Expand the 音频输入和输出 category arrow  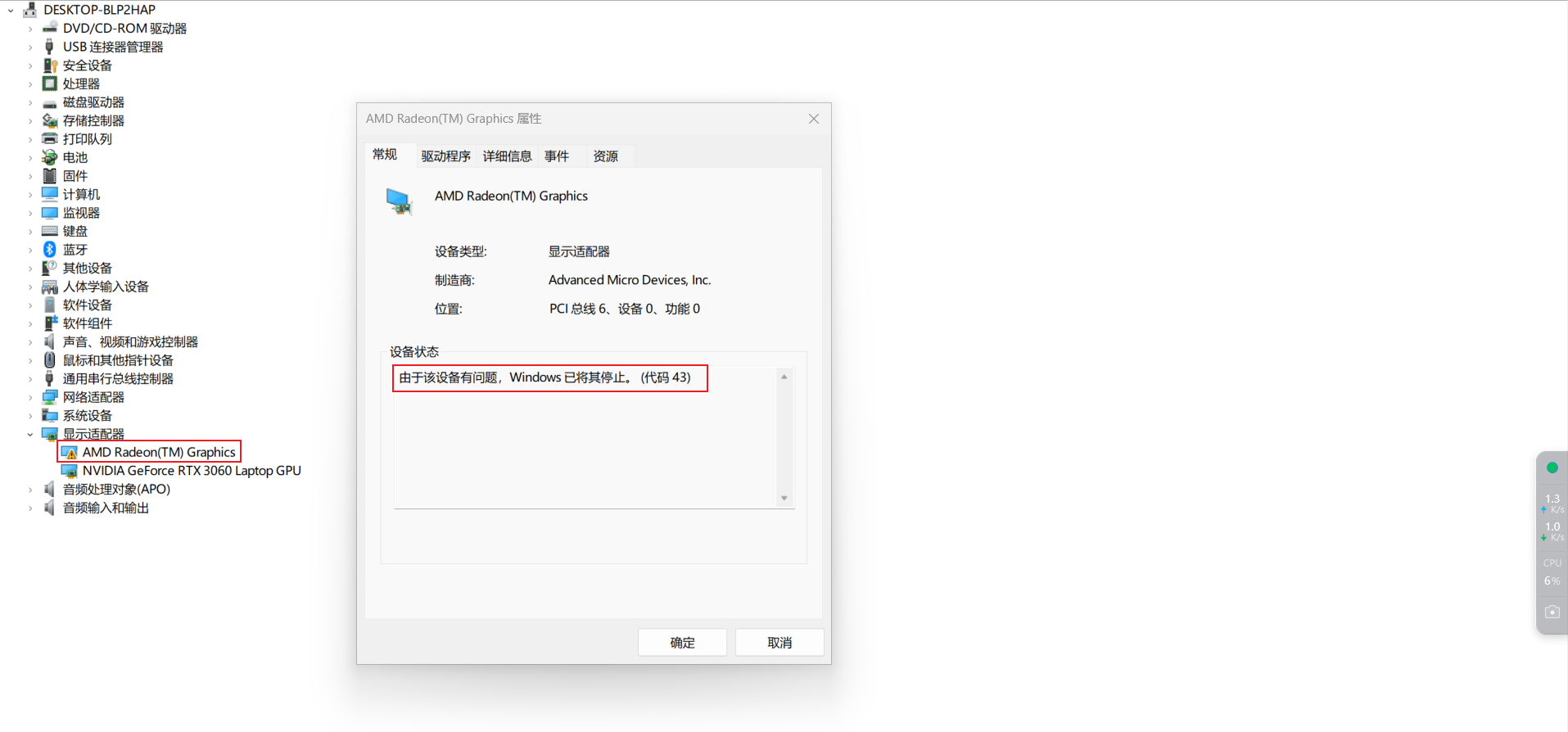coord(30,508)
